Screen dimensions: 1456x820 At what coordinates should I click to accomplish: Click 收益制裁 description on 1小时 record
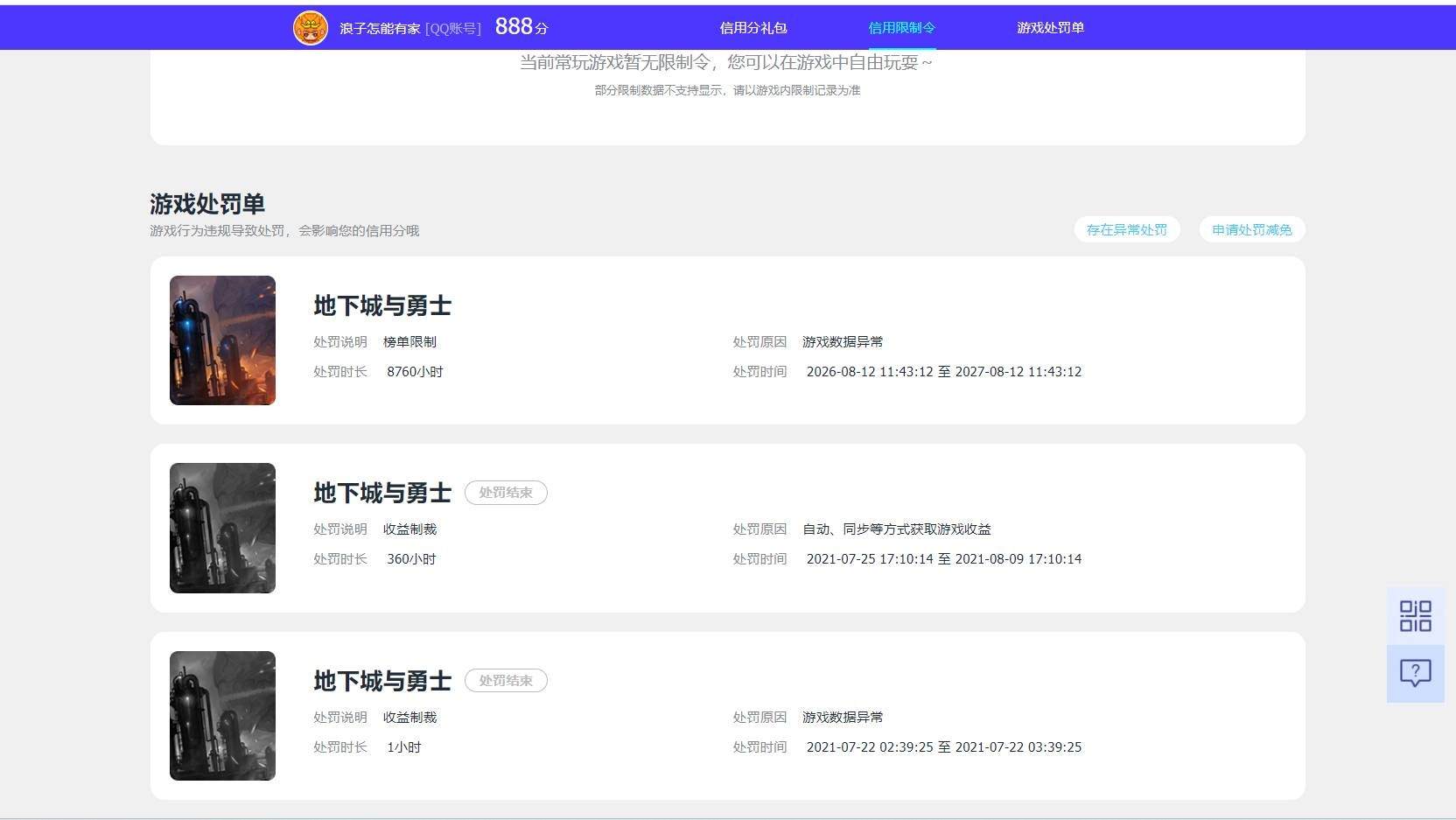click(x=409, y=718)
